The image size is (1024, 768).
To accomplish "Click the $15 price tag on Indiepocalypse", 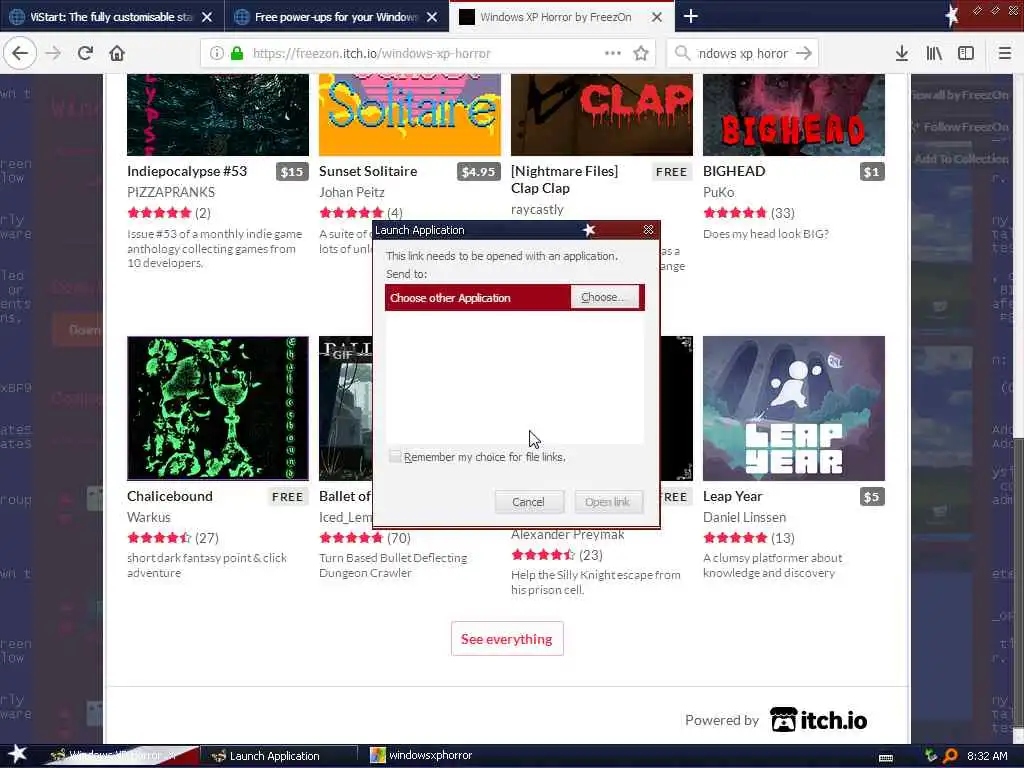I will (x=292, y=172).
